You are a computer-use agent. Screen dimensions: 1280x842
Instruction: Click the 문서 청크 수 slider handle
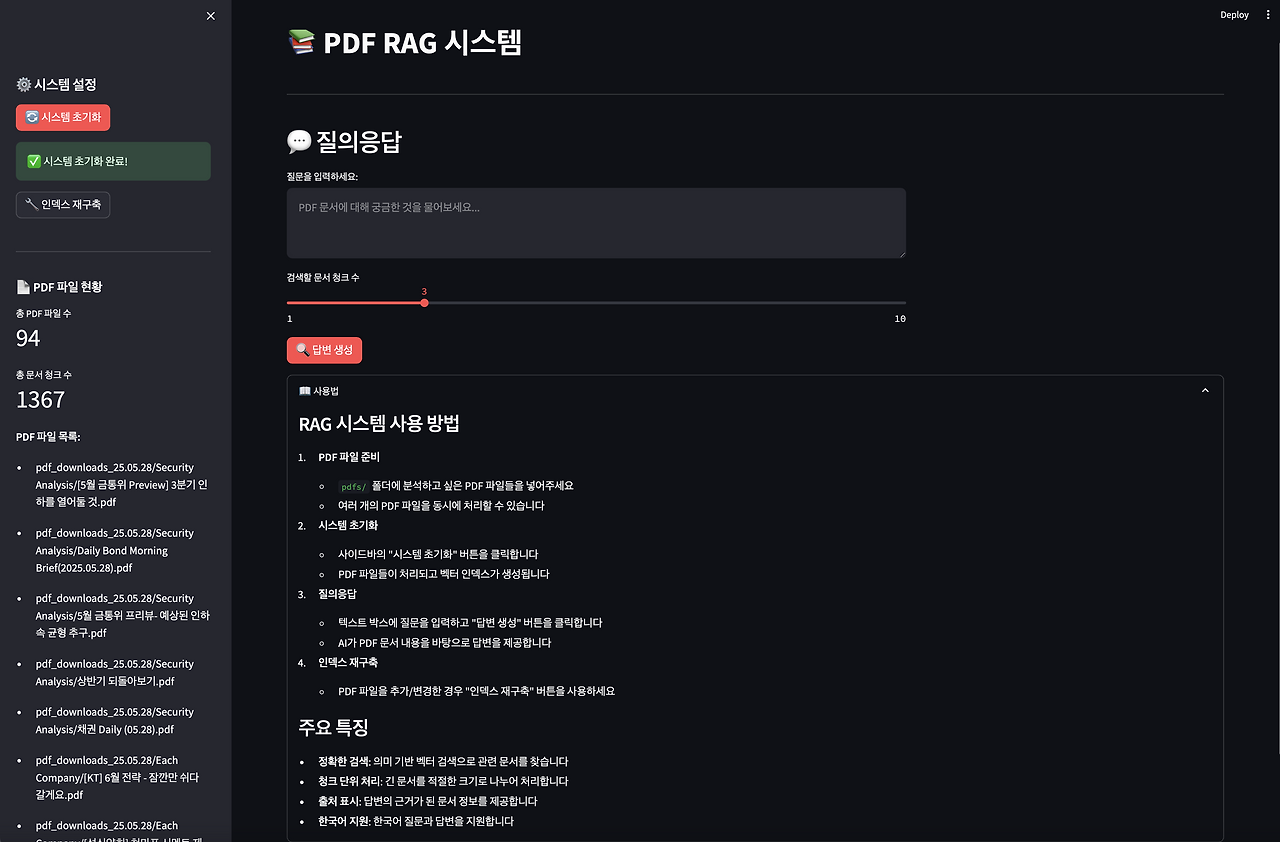(424, 302)
